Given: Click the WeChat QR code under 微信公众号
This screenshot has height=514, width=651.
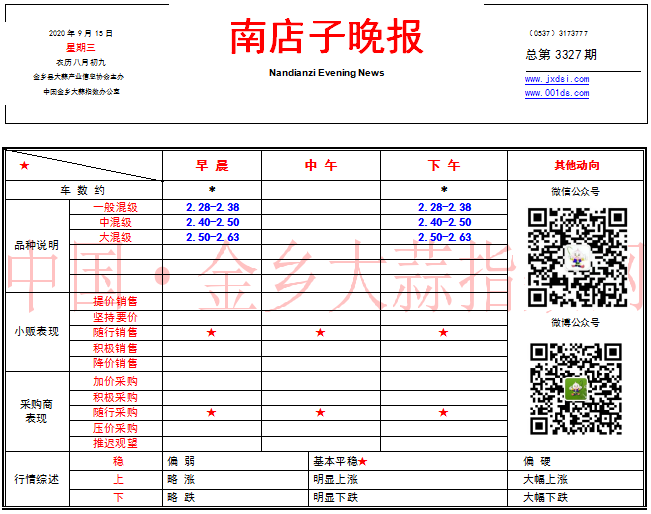Looking at the screenshot, I should point(577,257).
